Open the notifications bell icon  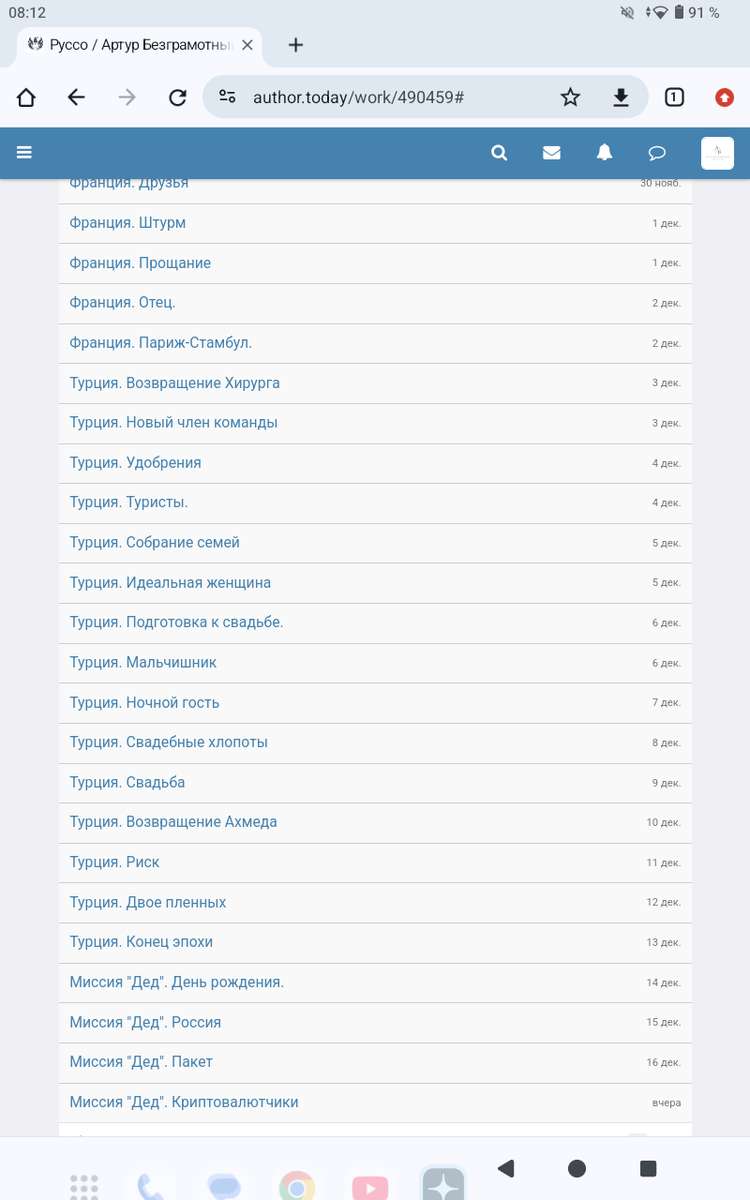(x=604, y=153)
